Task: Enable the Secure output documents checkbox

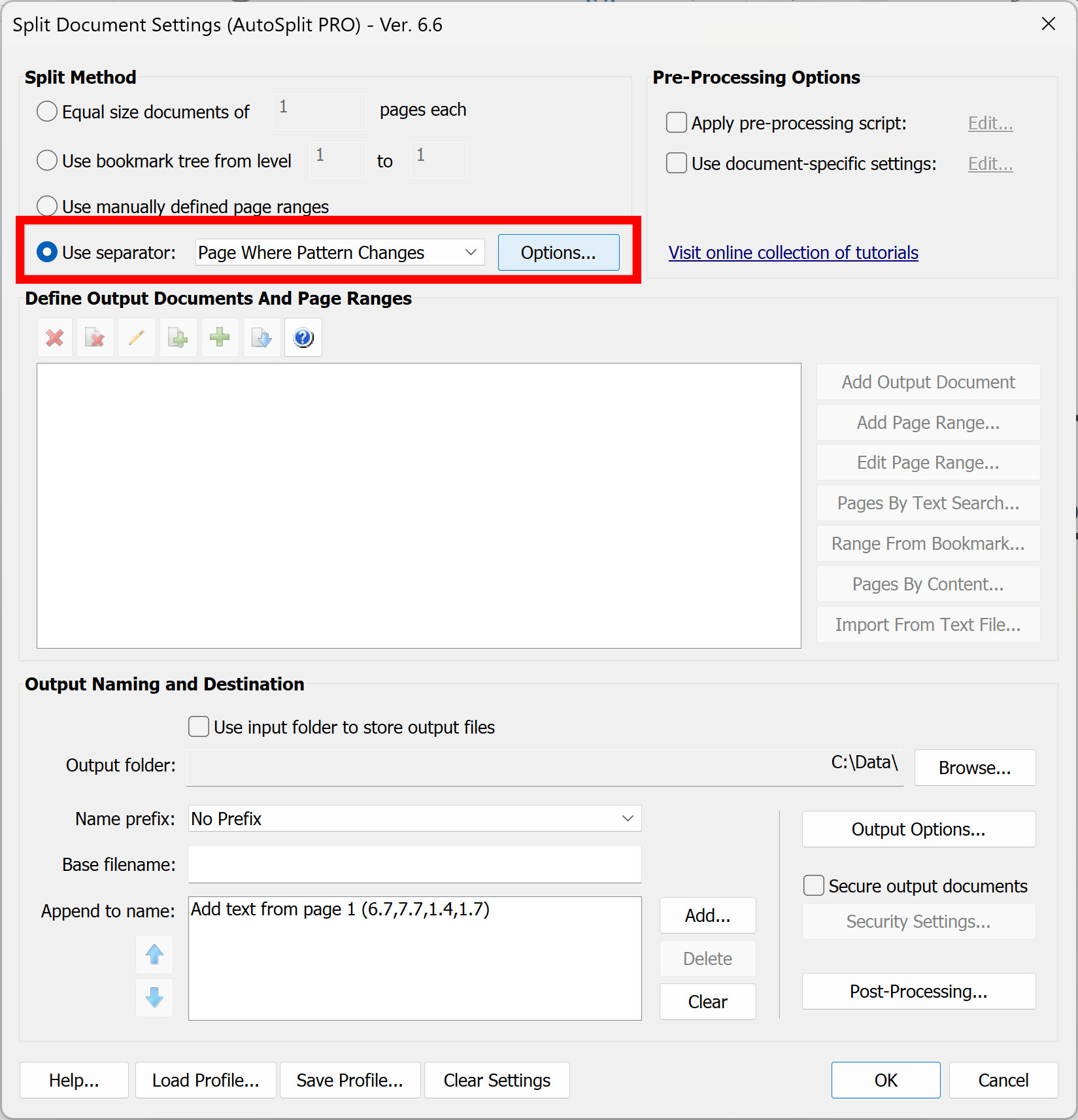Action: [x=813, y=885]
